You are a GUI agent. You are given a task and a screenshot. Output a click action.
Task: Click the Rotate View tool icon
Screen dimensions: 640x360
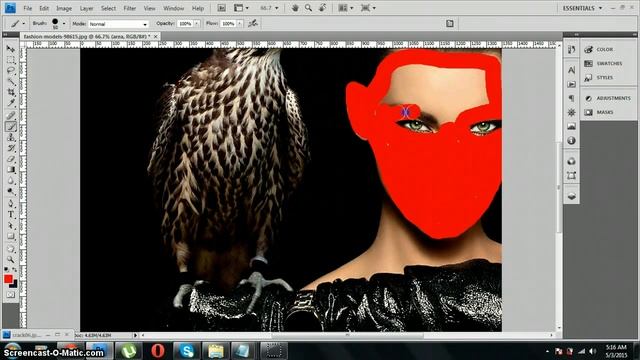coord(322,8)
